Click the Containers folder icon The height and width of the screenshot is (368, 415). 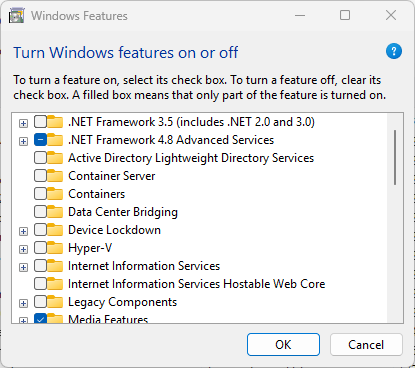(x=55, y=194)
